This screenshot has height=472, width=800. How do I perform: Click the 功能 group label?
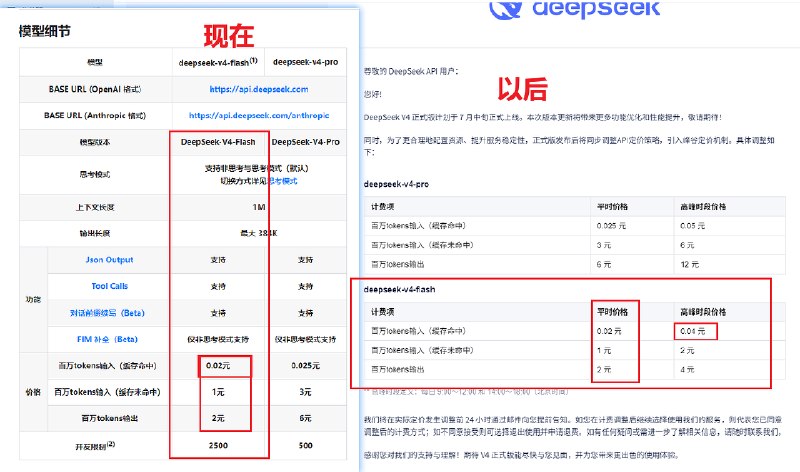[x=33, y=300]
